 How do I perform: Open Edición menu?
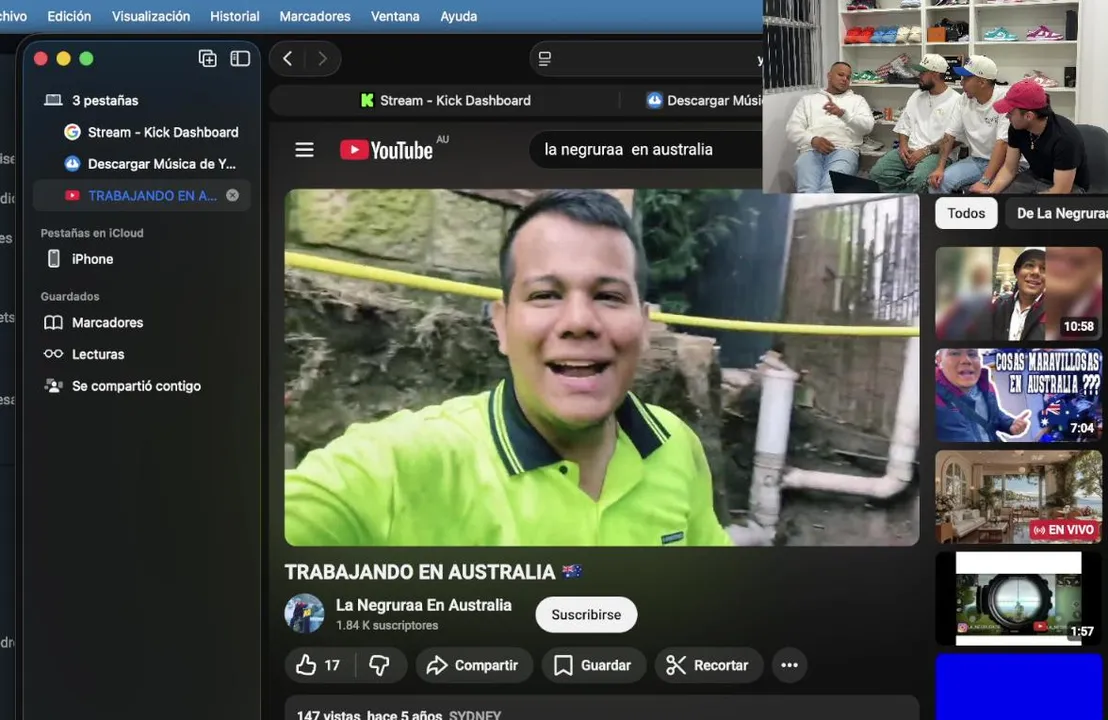tap(69, 16)
